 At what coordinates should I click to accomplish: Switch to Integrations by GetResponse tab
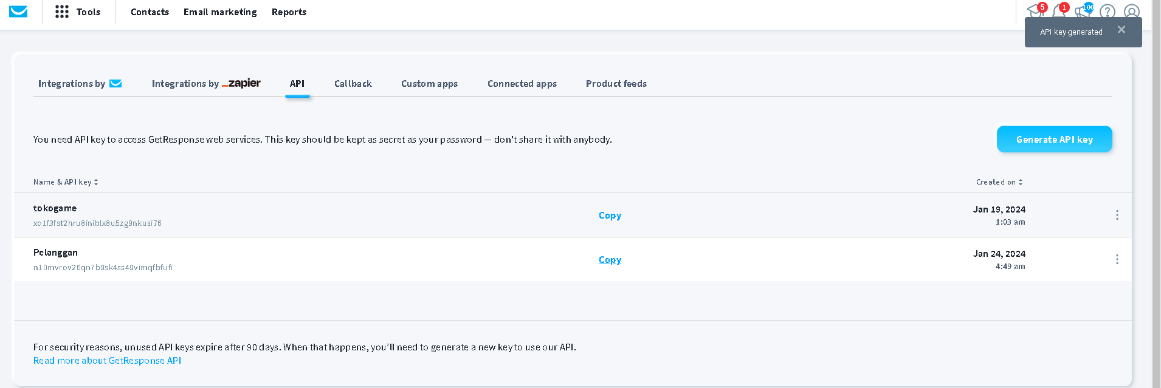point(80,84)
